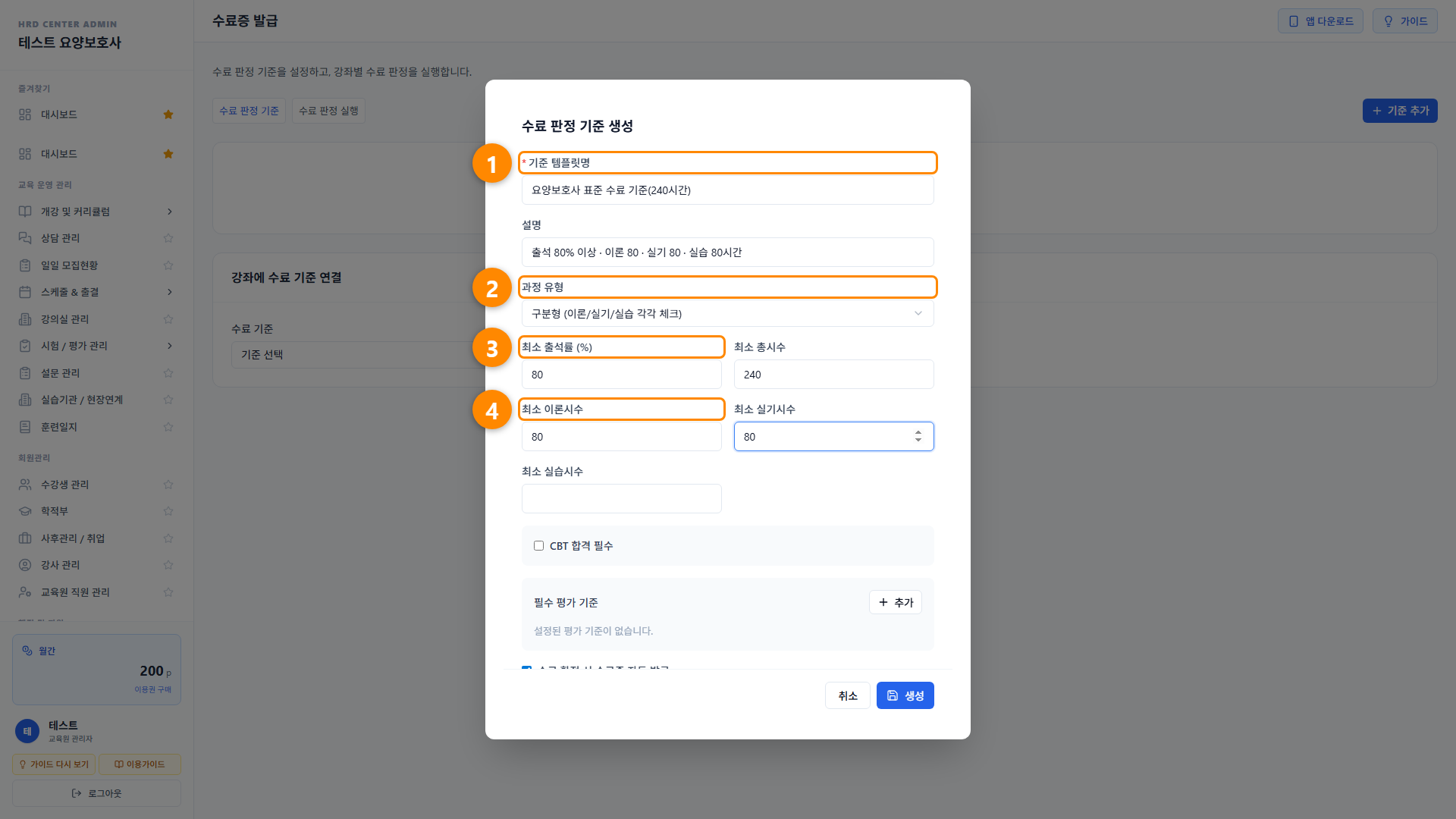Toggle favorite star for 교육원 직원 관리
1456x819 pixels.
(x=168, y=592)
